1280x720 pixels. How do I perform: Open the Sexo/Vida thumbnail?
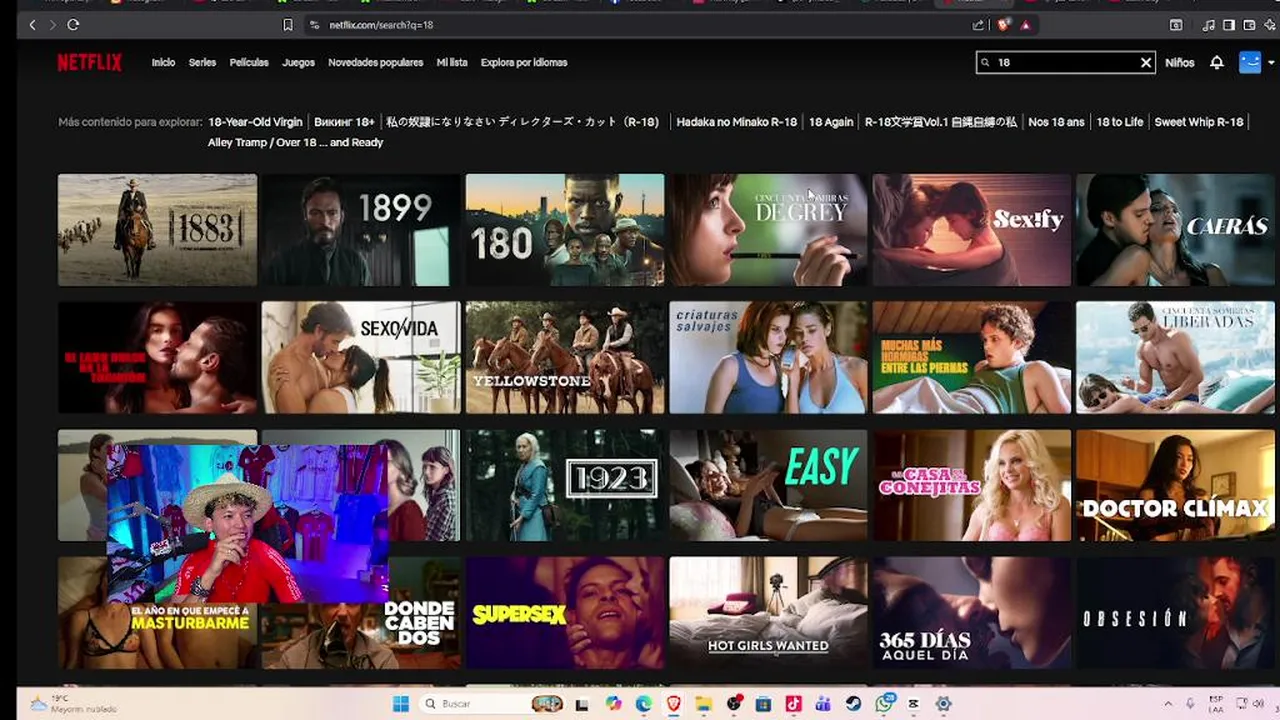pos(361,357)
